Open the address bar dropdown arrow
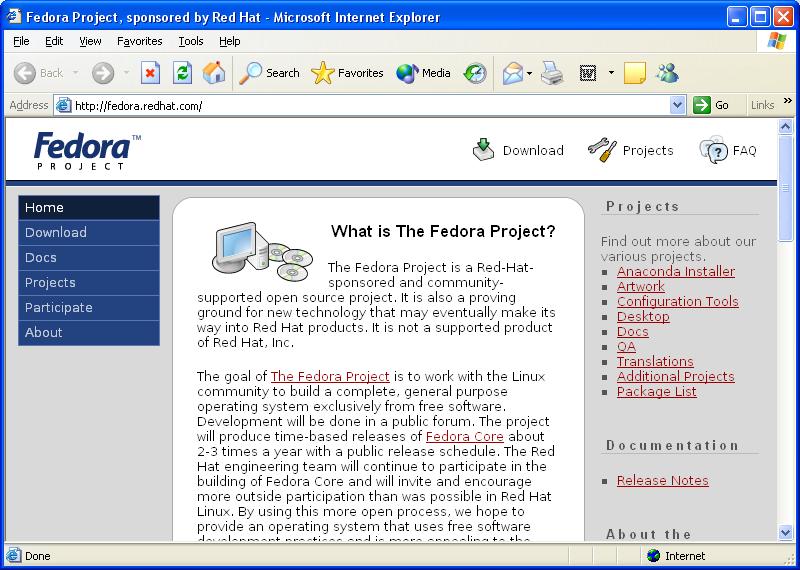This screenshot has width=800, height=570. click(x=677, y=105)
